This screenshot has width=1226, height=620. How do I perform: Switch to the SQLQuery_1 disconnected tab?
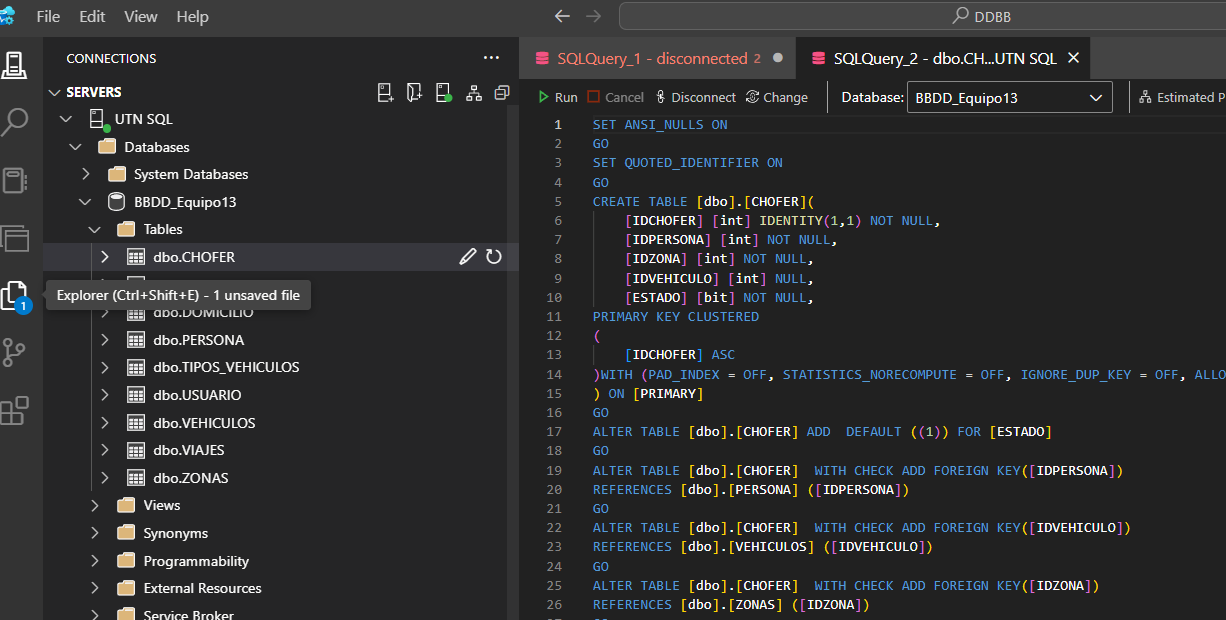point(652,58)
